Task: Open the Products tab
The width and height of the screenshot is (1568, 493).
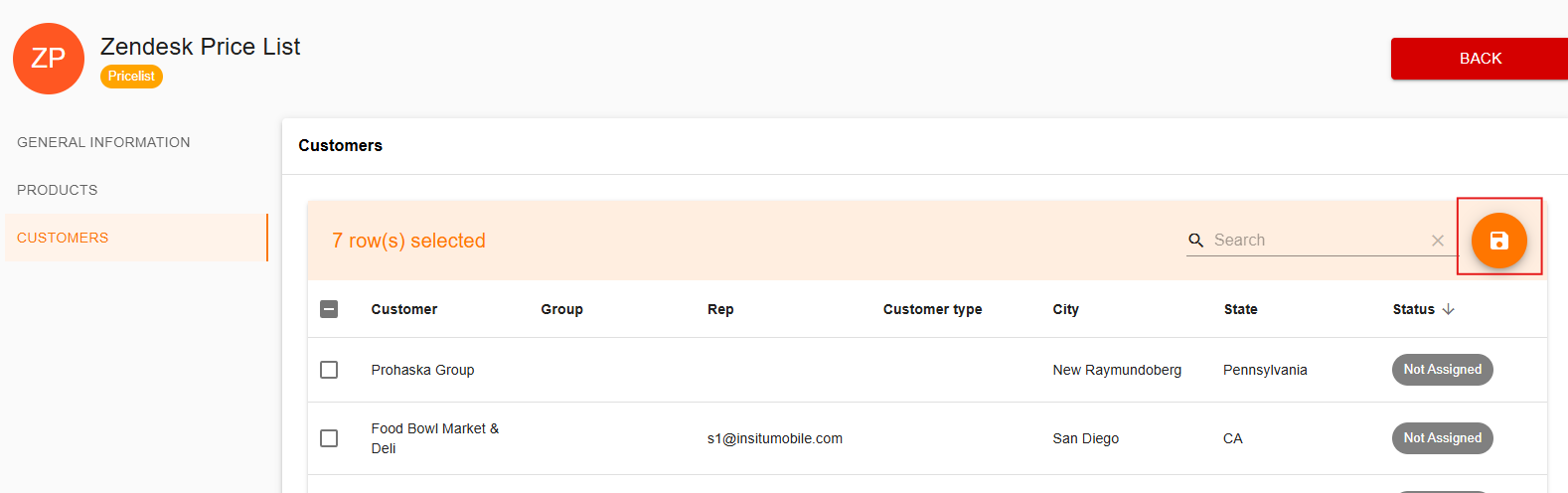Action: point(58,190)
